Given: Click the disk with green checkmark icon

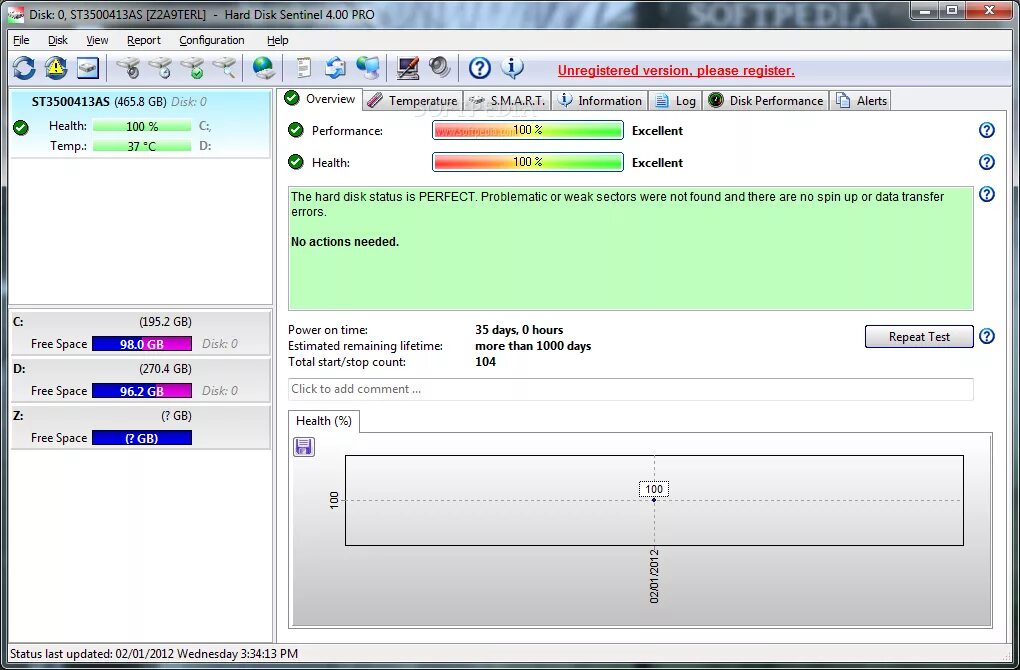Looking at the screenshot, I should [193, 68].
